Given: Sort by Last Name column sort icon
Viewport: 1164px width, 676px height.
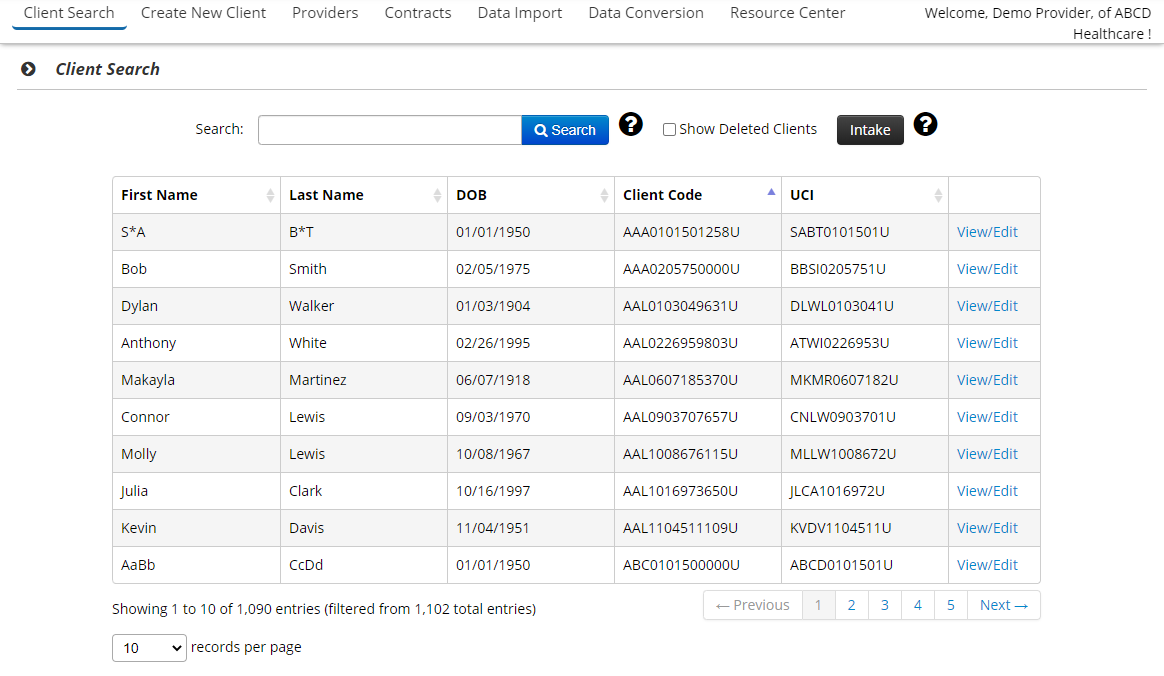Looking at the screenshot, I should (x=437, y=196).
